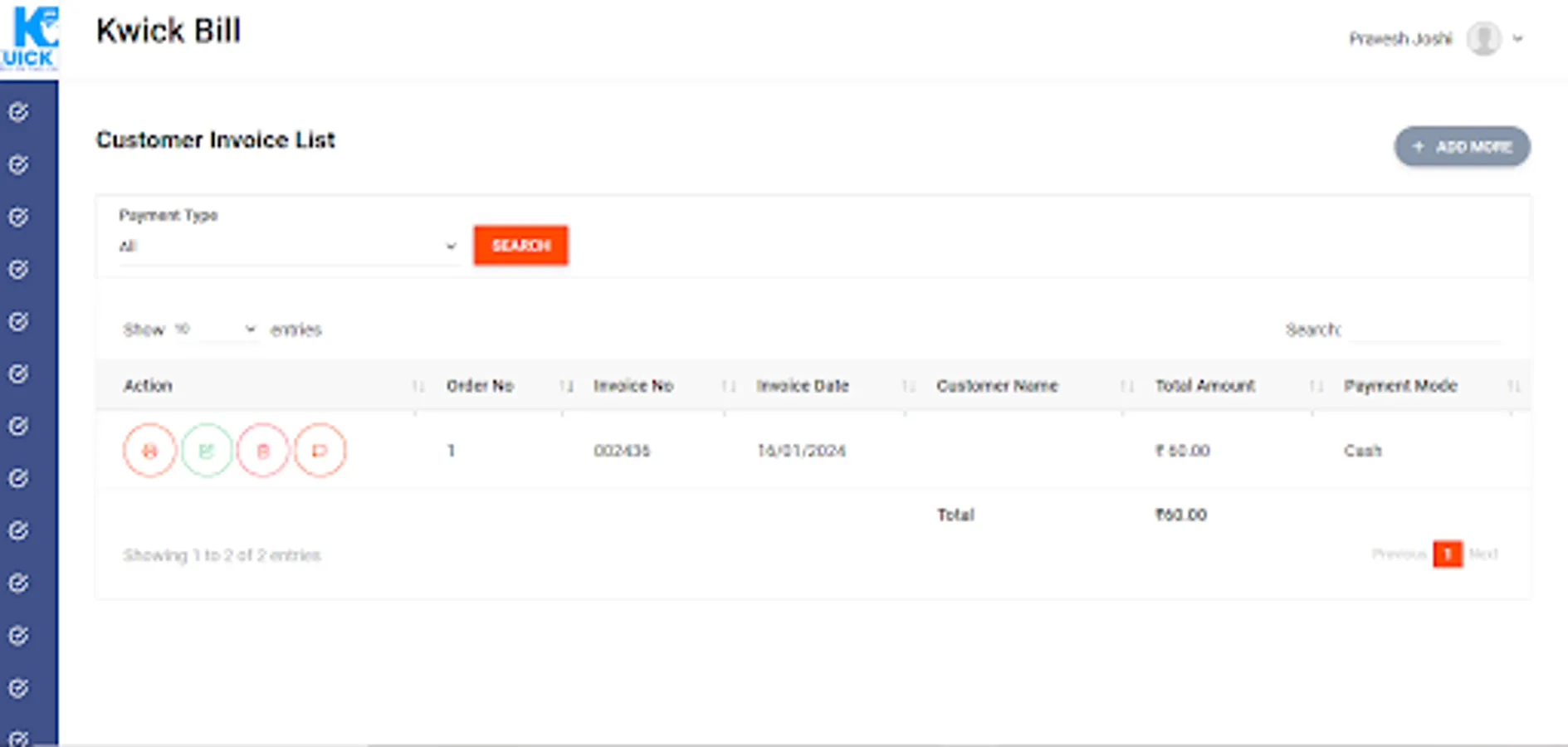Click the topmost sidebar check-circle icon

pos(19,112)
